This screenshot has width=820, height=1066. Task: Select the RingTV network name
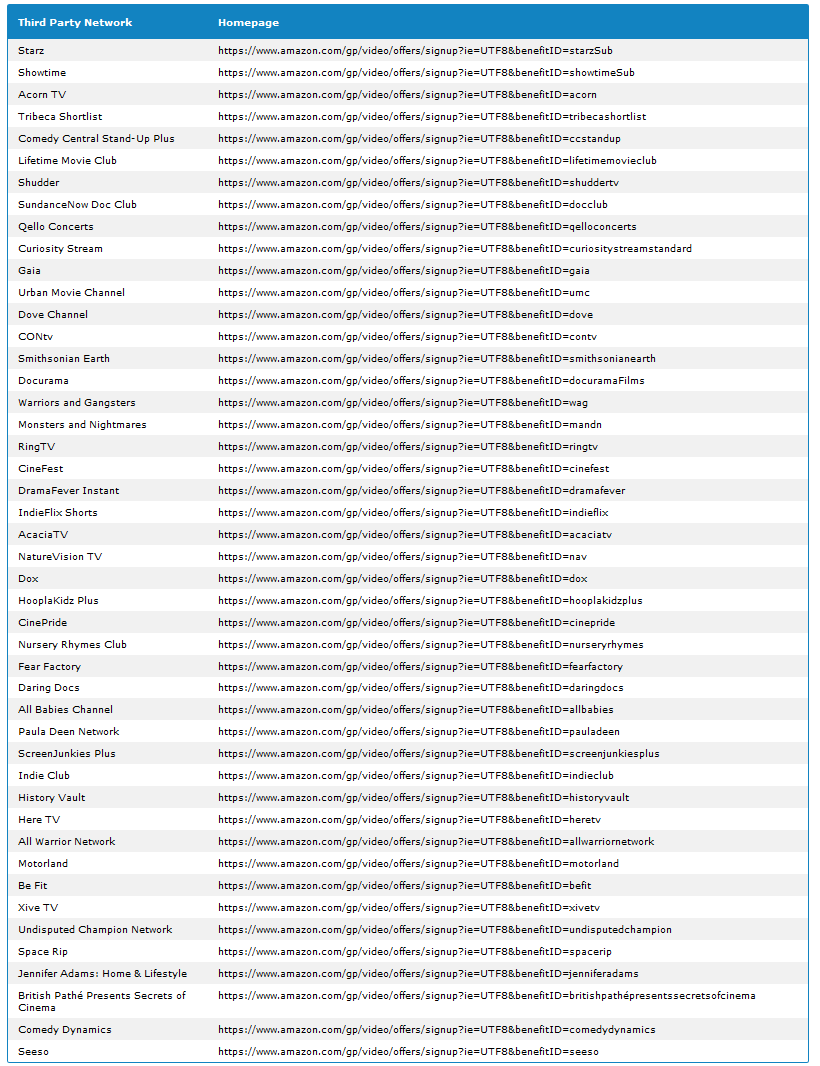click(x=37, y=447)
